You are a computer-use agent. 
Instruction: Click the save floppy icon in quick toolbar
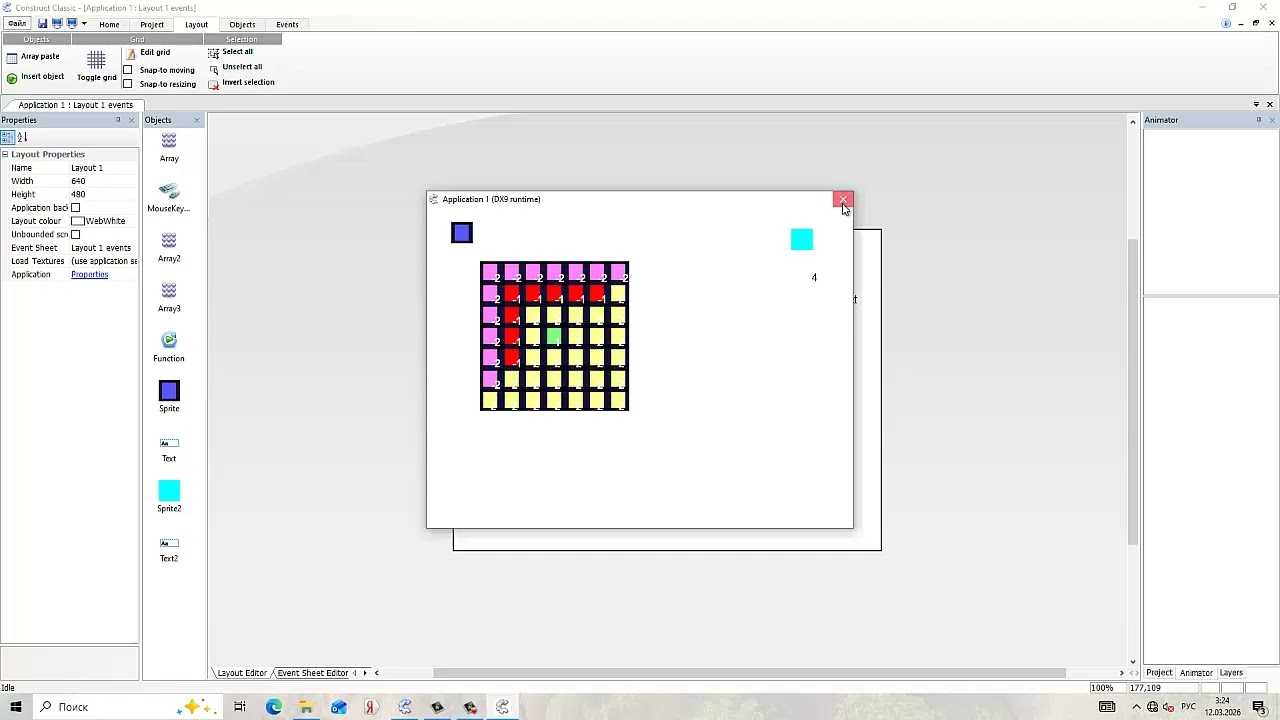43,23
